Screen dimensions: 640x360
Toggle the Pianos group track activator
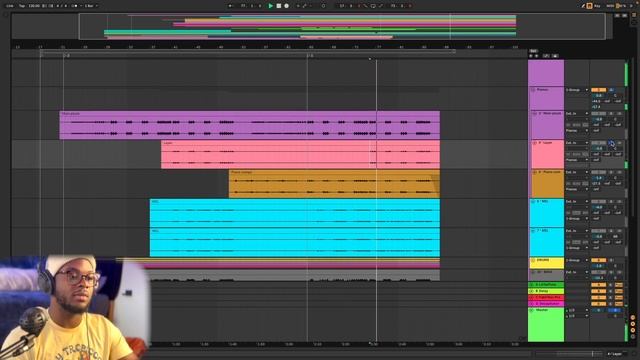(598, 90)
